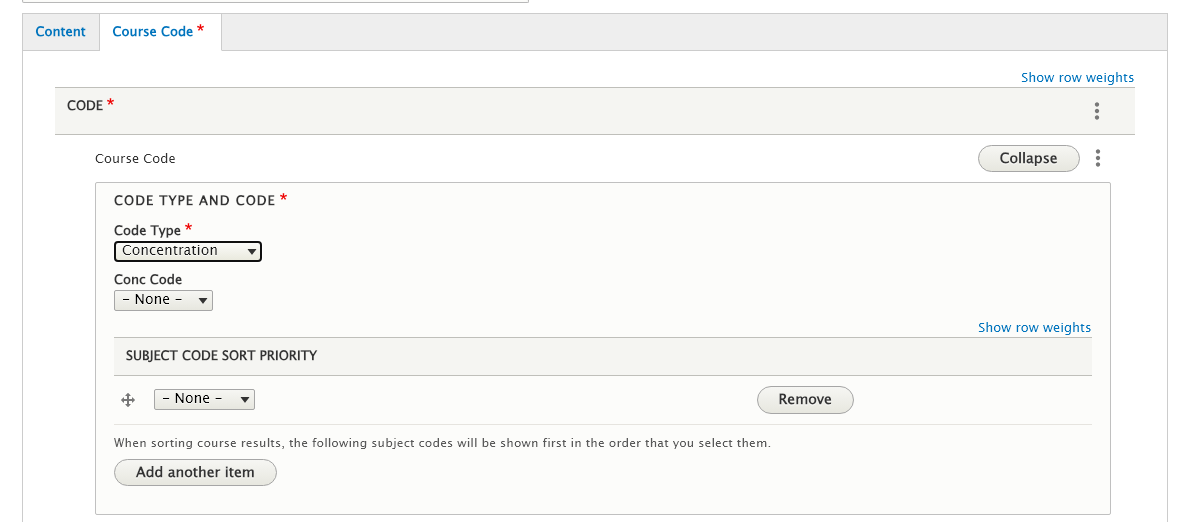
Task: Select the Course Code tab
Action: [x=157, y=32]
